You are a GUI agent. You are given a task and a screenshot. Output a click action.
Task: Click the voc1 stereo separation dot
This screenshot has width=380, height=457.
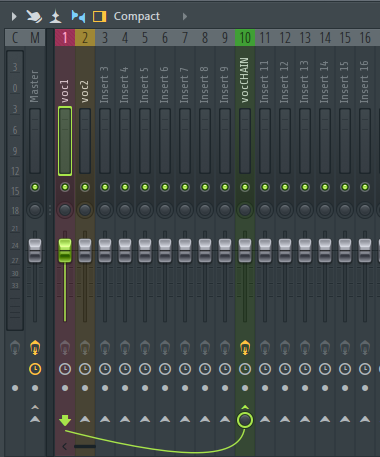pos(65,388)
